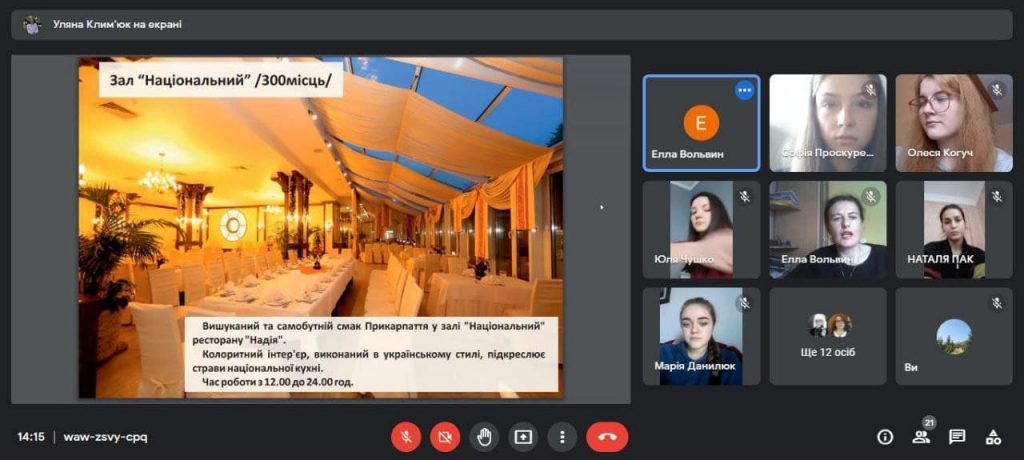Unmute the microphone in the call bar

[406, 437]
